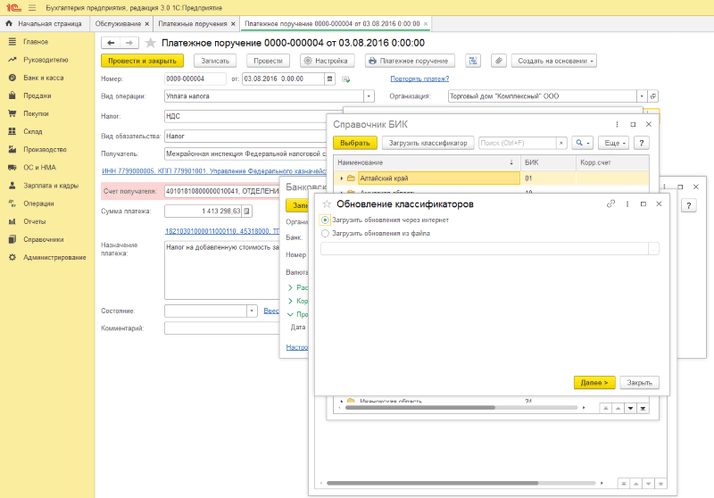The image size is (714, 498).
Task: Open the calendar picker next to date
Action: coord(328,78)
